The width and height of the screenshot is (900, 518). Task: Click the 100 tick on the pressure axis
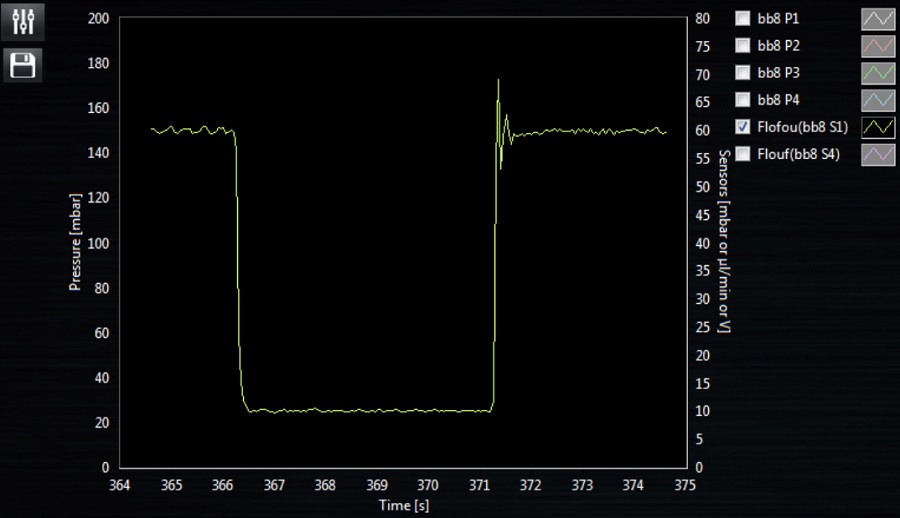[99, 243]
